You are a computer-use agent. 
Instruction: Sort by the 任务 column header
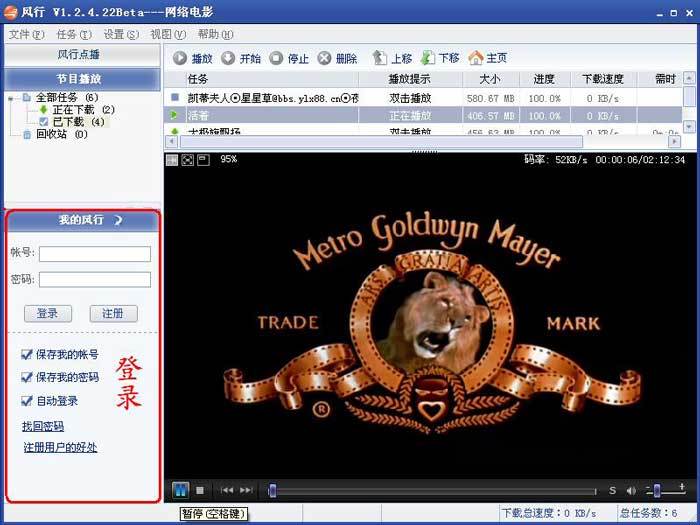272,79
